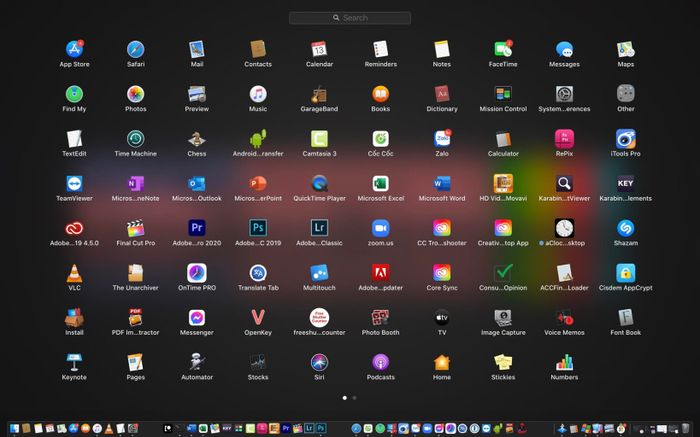
Task: Launch zoom.us
Action: click(380, 228)
